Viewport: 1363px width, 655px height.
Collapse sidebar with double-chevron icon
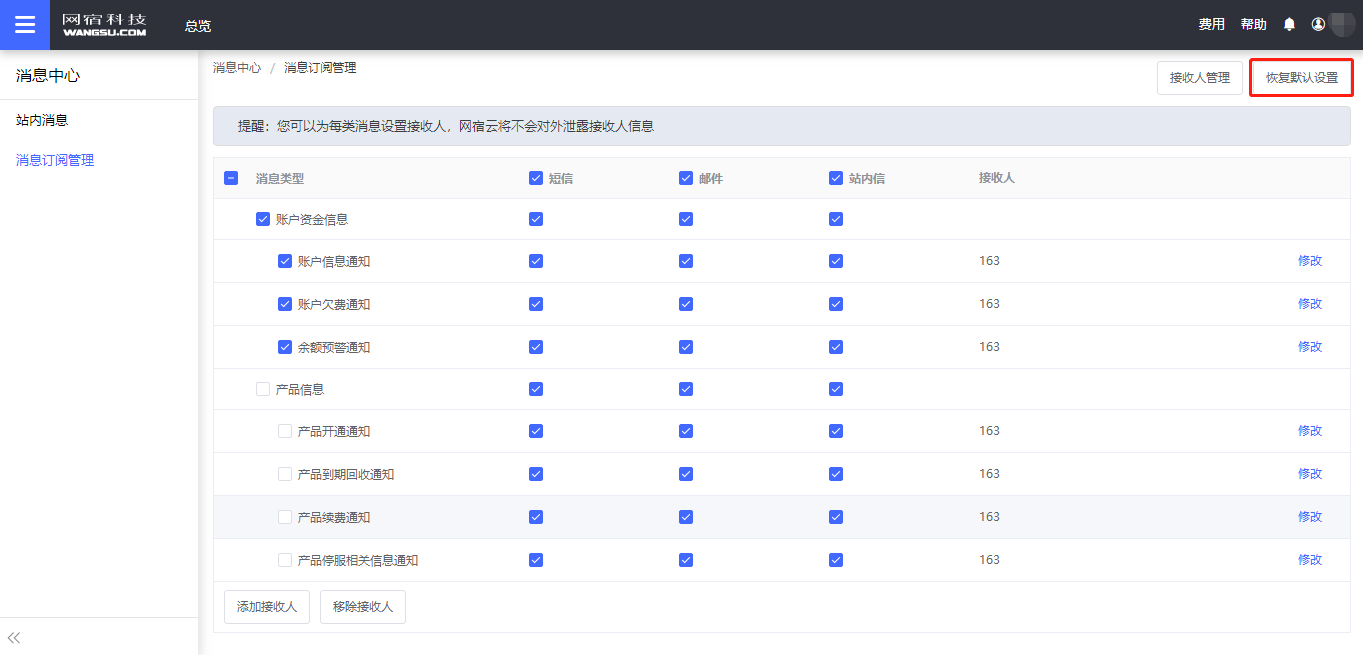point(15,637)
